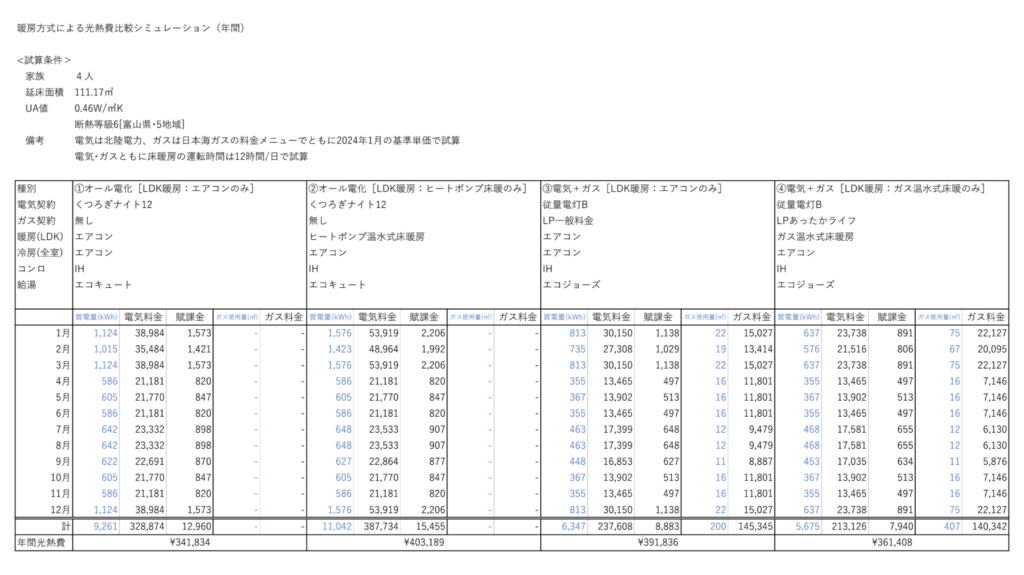Screen dimensions: 1024x575
Task: Select February electricity fee 21,516
Action: 852,350
